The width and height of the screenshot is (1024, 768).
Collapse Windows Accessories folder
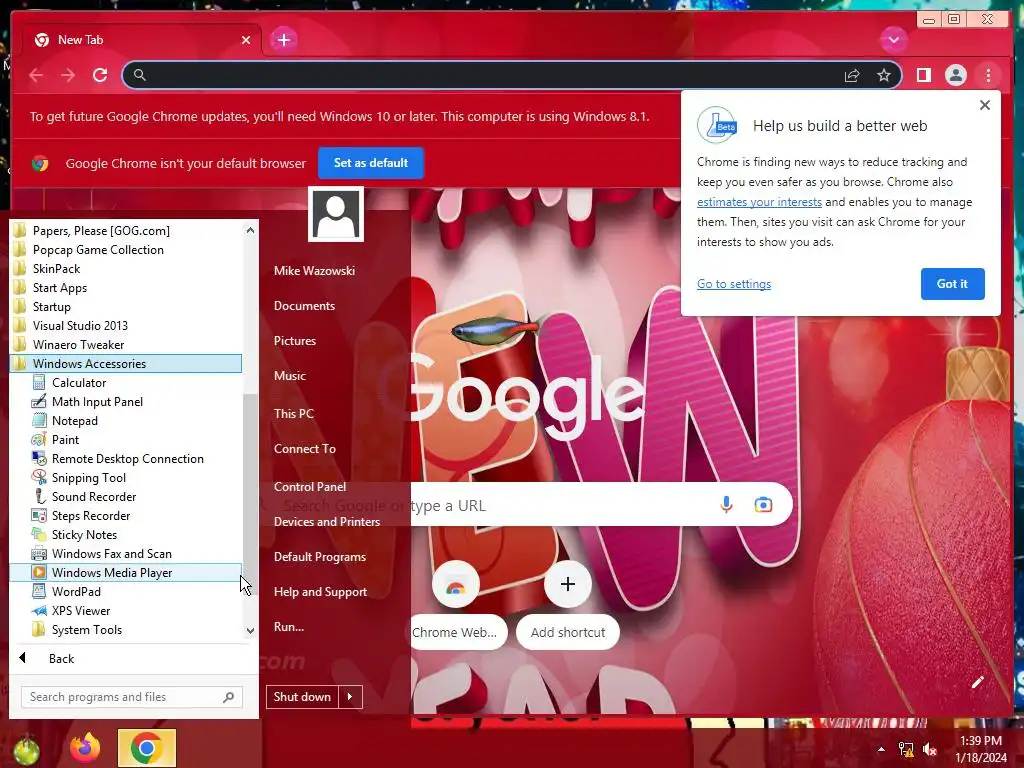click(x=125, y=364)
